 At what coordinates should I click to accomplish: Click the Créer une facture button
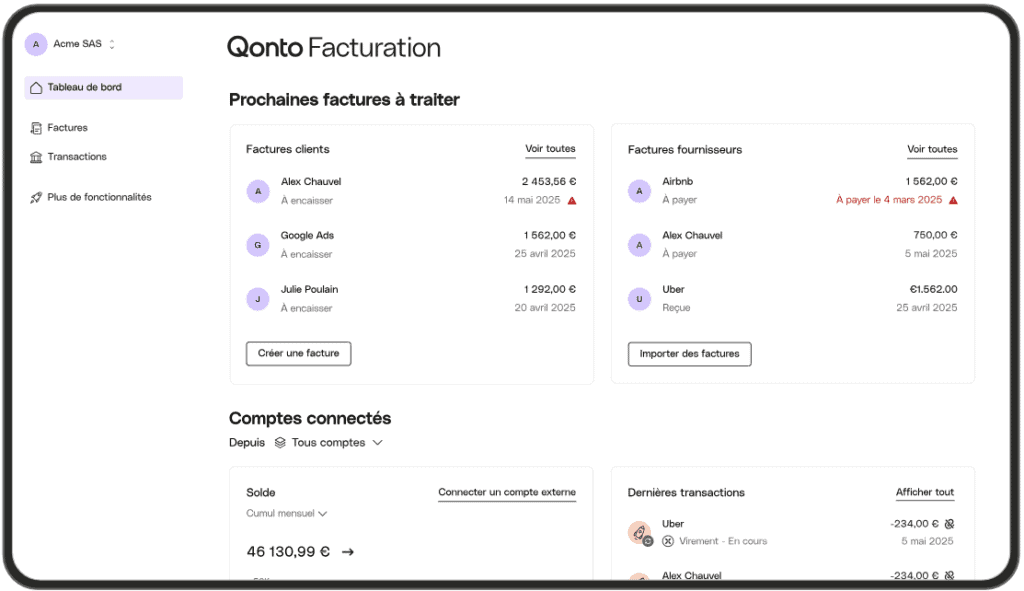pos(298,353)
